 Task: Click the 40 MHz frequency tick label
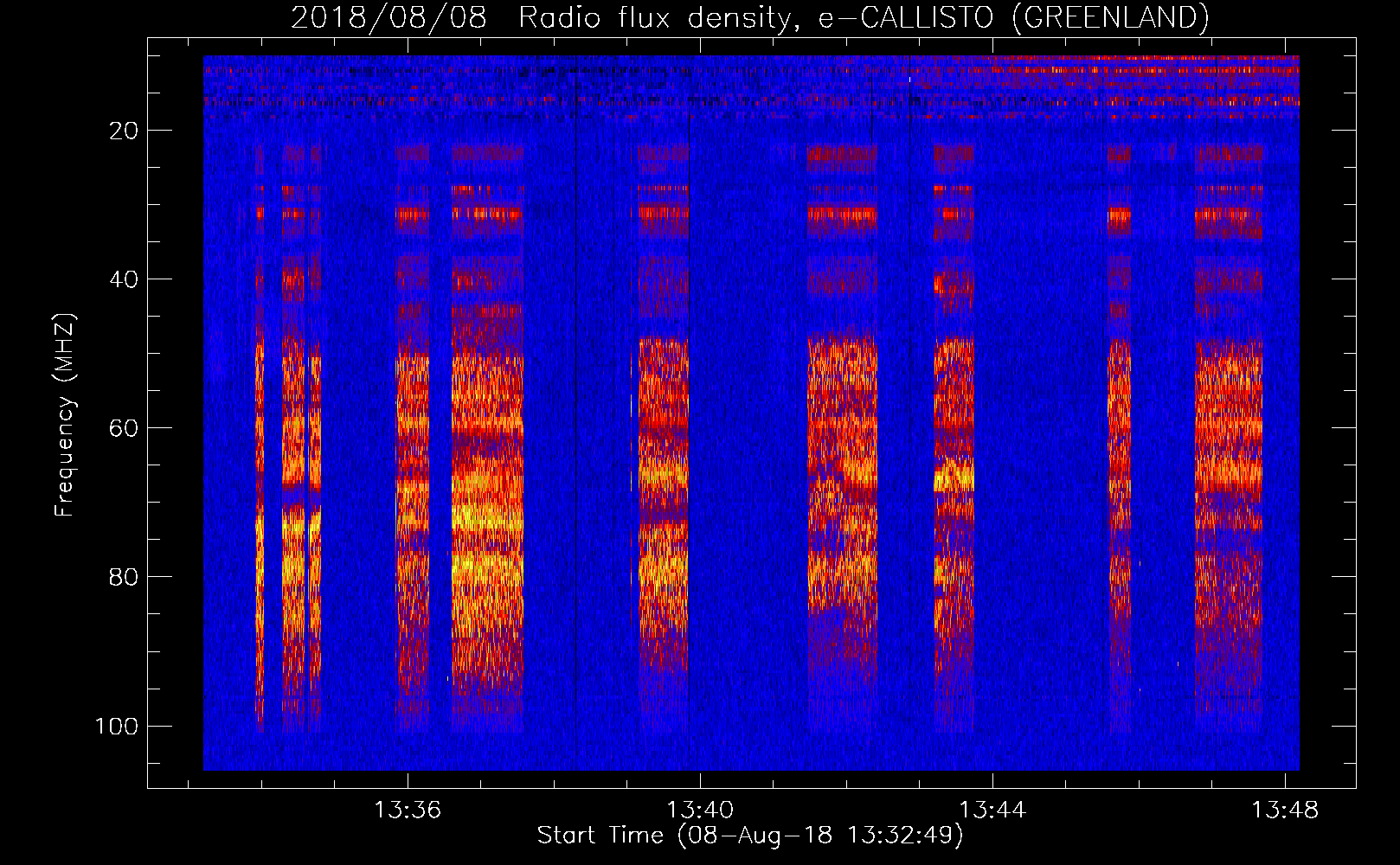[124, 279]
